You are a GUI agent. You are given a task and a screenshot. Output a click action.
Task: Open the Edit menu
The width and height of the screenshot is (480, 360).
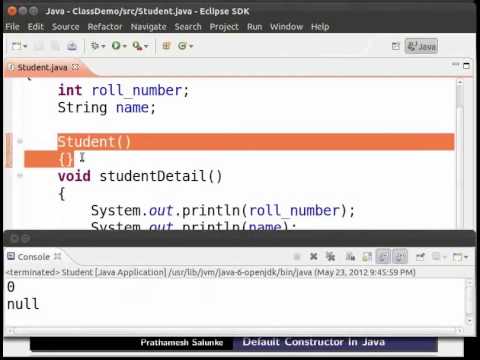36,27
